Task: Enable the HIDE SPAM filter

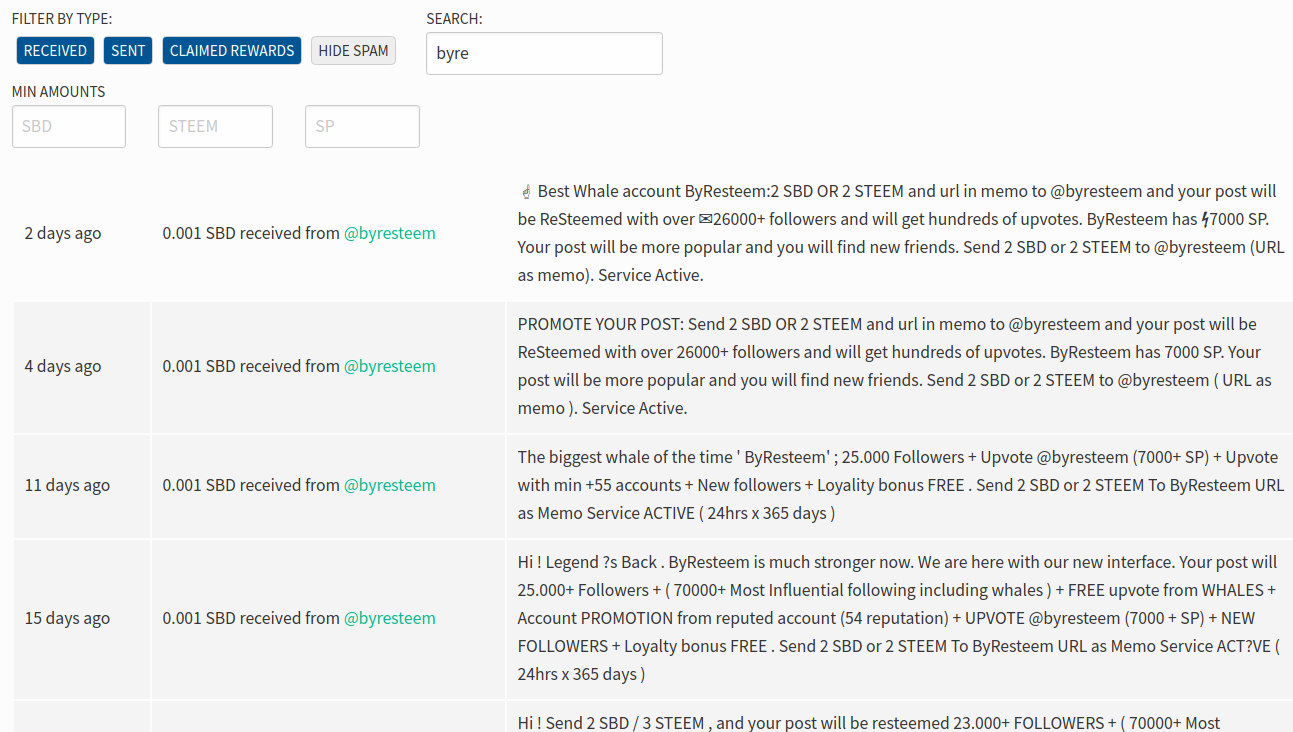Action: (353, 50)
